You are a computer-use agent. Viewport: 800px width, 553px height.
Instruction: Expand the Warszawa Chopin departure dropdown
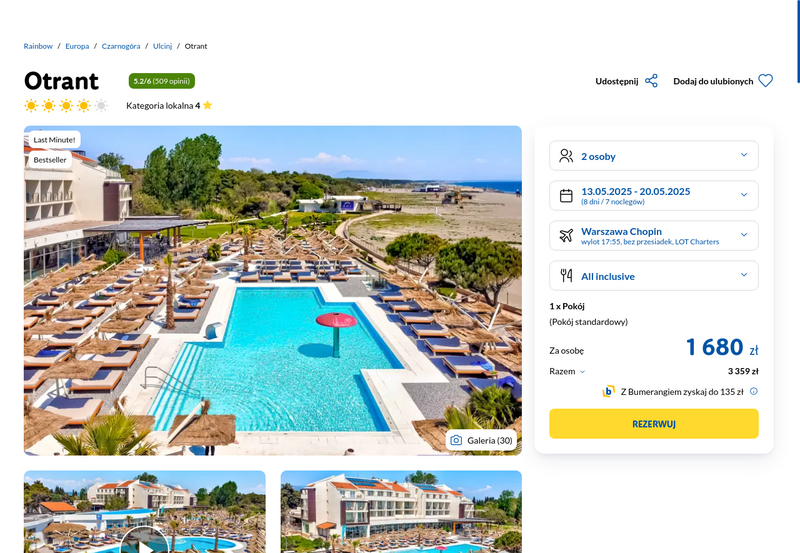pyautogui.click(x=654, y=236)
